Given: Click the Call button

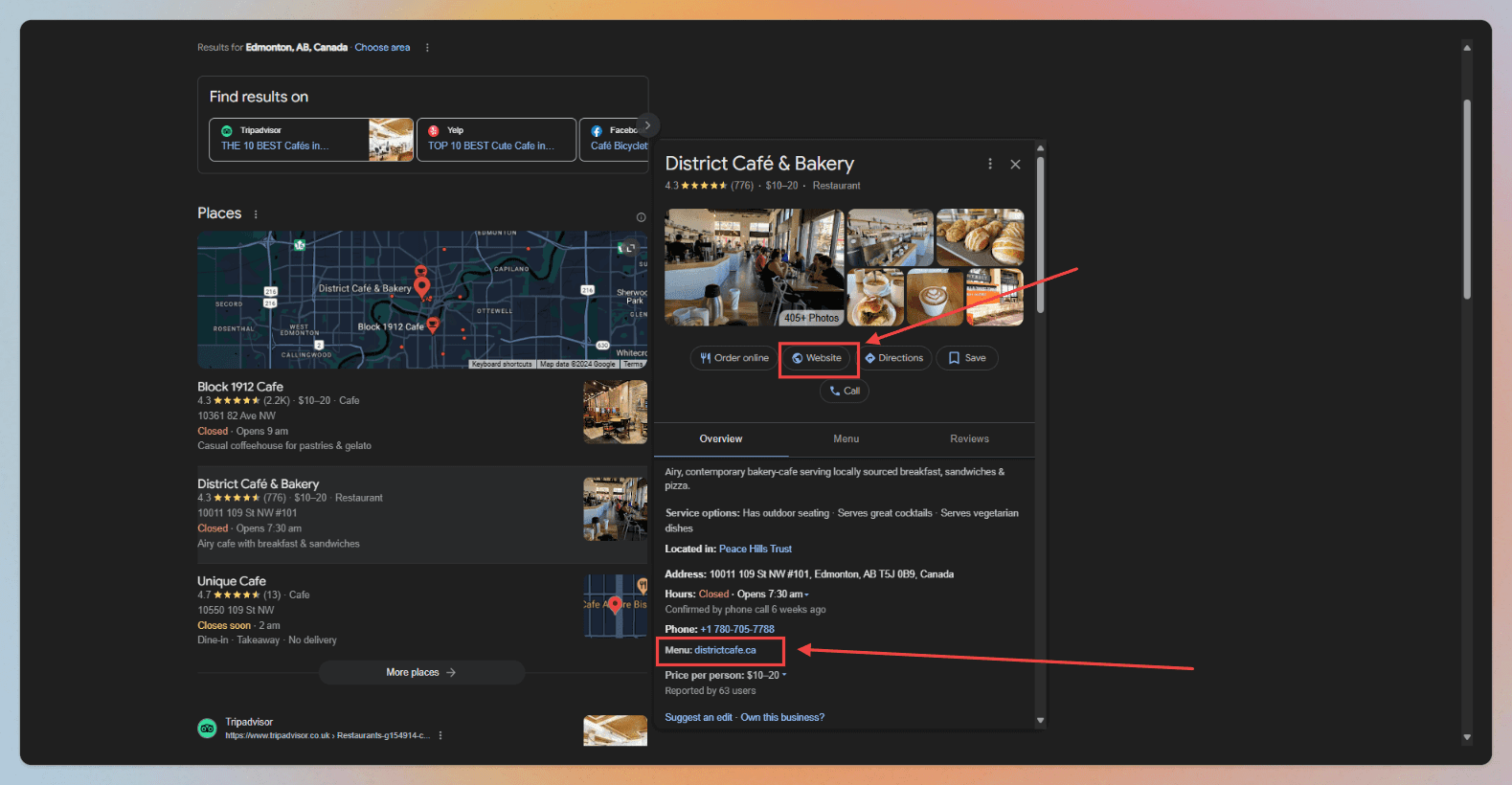Looking at the screenshot, I should pos(845,391).
